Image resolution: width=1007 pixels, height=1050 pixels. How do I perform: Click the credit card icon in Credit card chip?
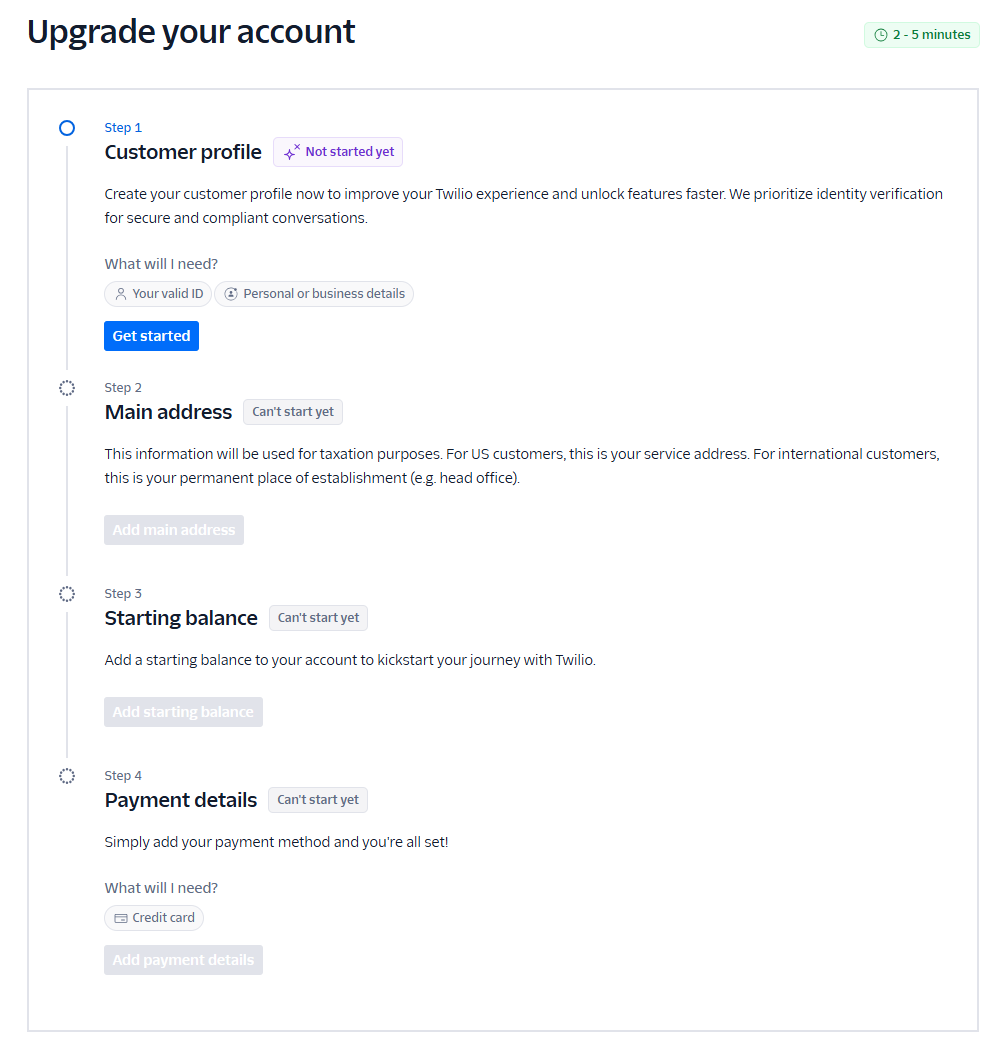tap(120, 917)
